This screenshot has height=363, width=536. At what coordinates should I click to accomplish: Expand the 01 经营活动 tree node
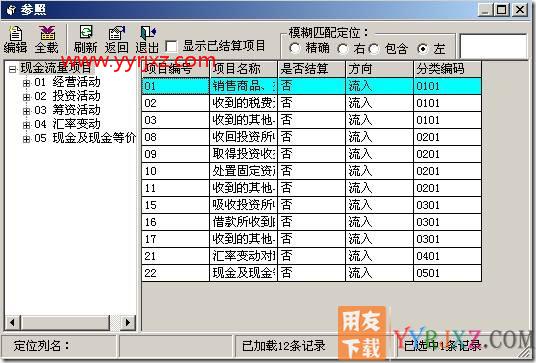26,83
